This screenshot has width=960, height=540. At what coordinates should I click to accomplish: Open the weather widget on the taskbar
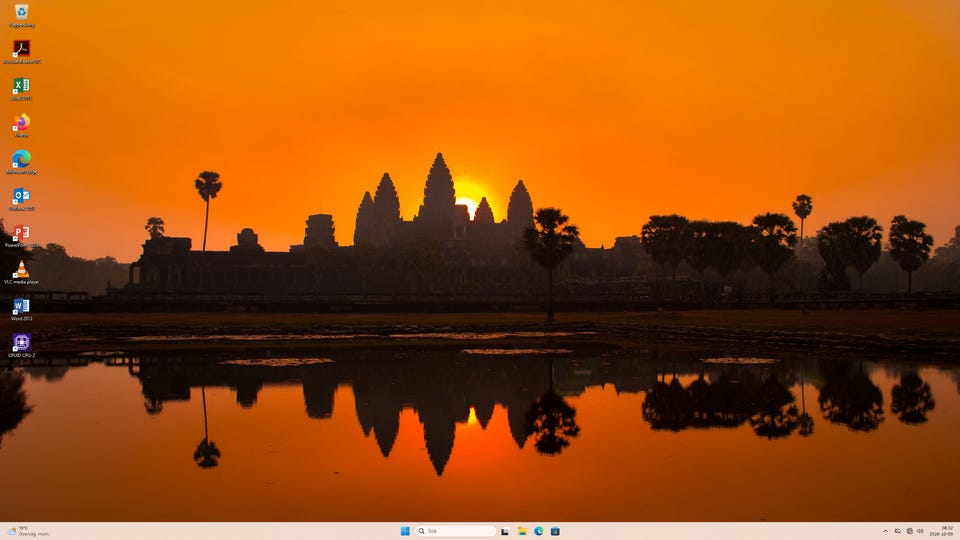(28, 531)
